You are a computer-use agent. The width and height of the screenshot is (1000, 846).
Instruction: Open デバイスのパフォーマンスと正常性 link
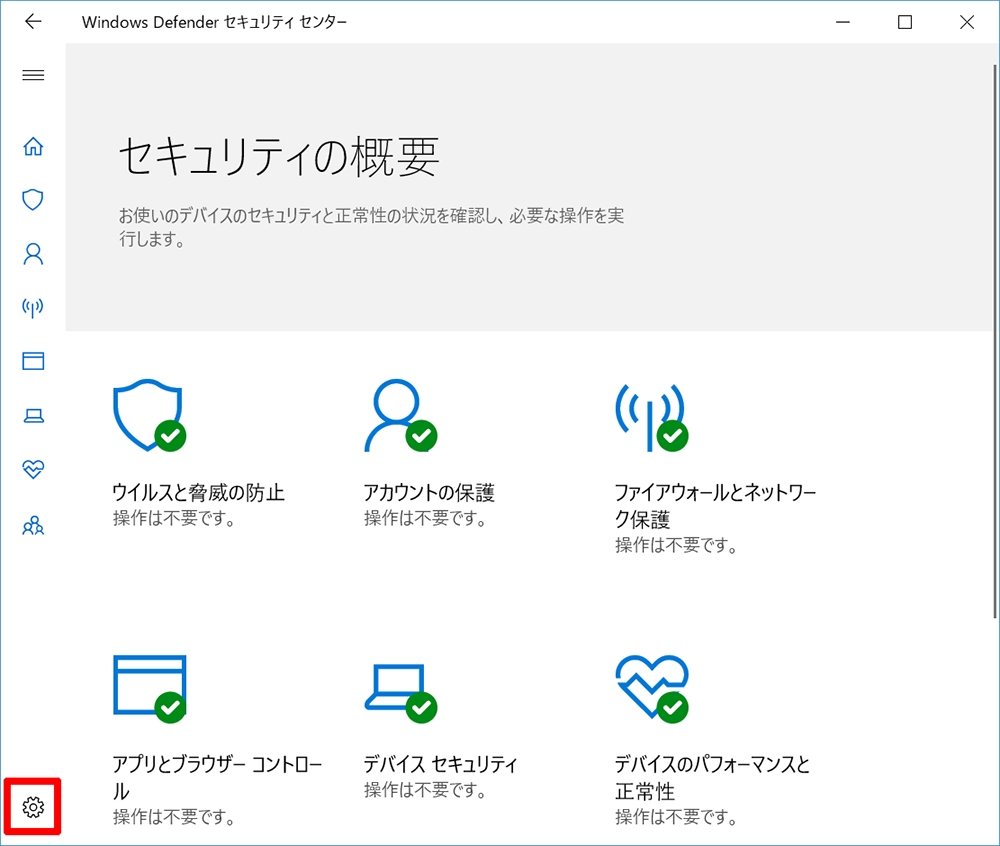[712, 777]
